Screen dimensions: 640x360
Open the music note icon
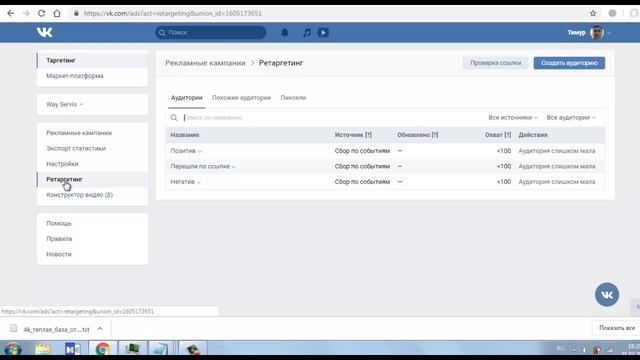coord(307,33)
